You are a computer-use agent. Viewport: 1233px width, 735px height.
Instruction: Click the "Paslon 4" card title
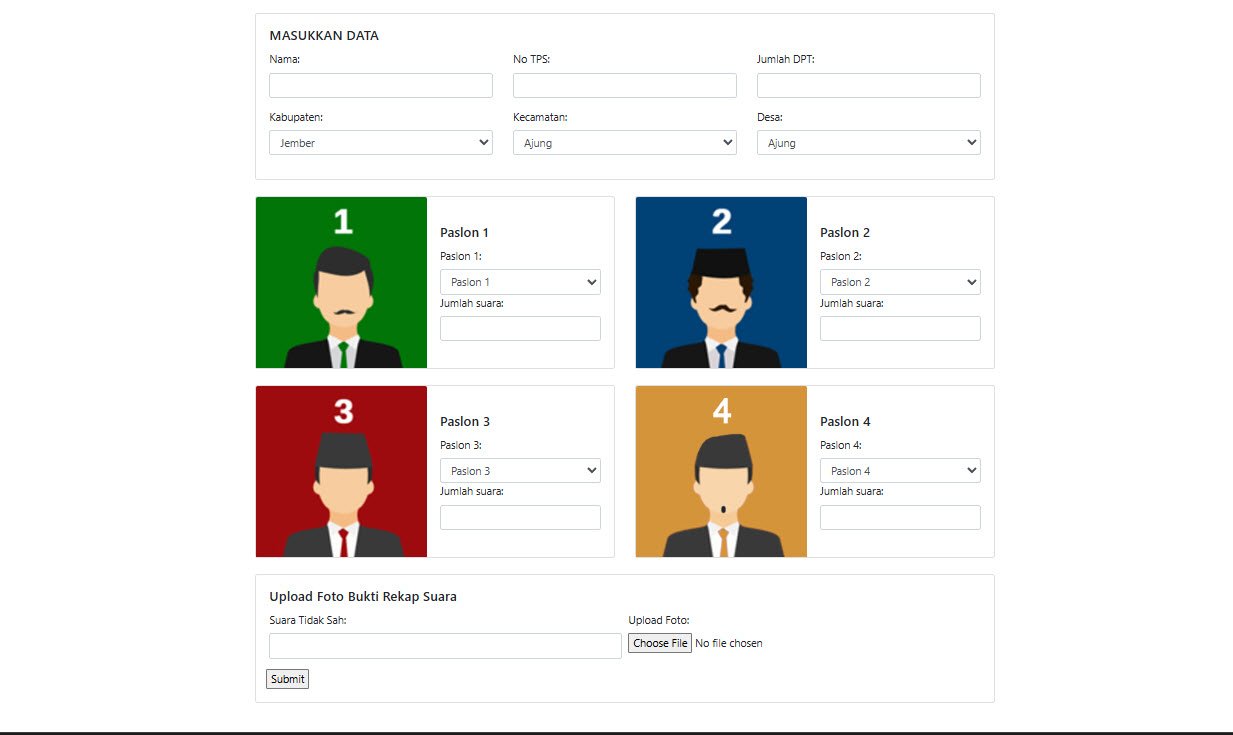[845, 422]
